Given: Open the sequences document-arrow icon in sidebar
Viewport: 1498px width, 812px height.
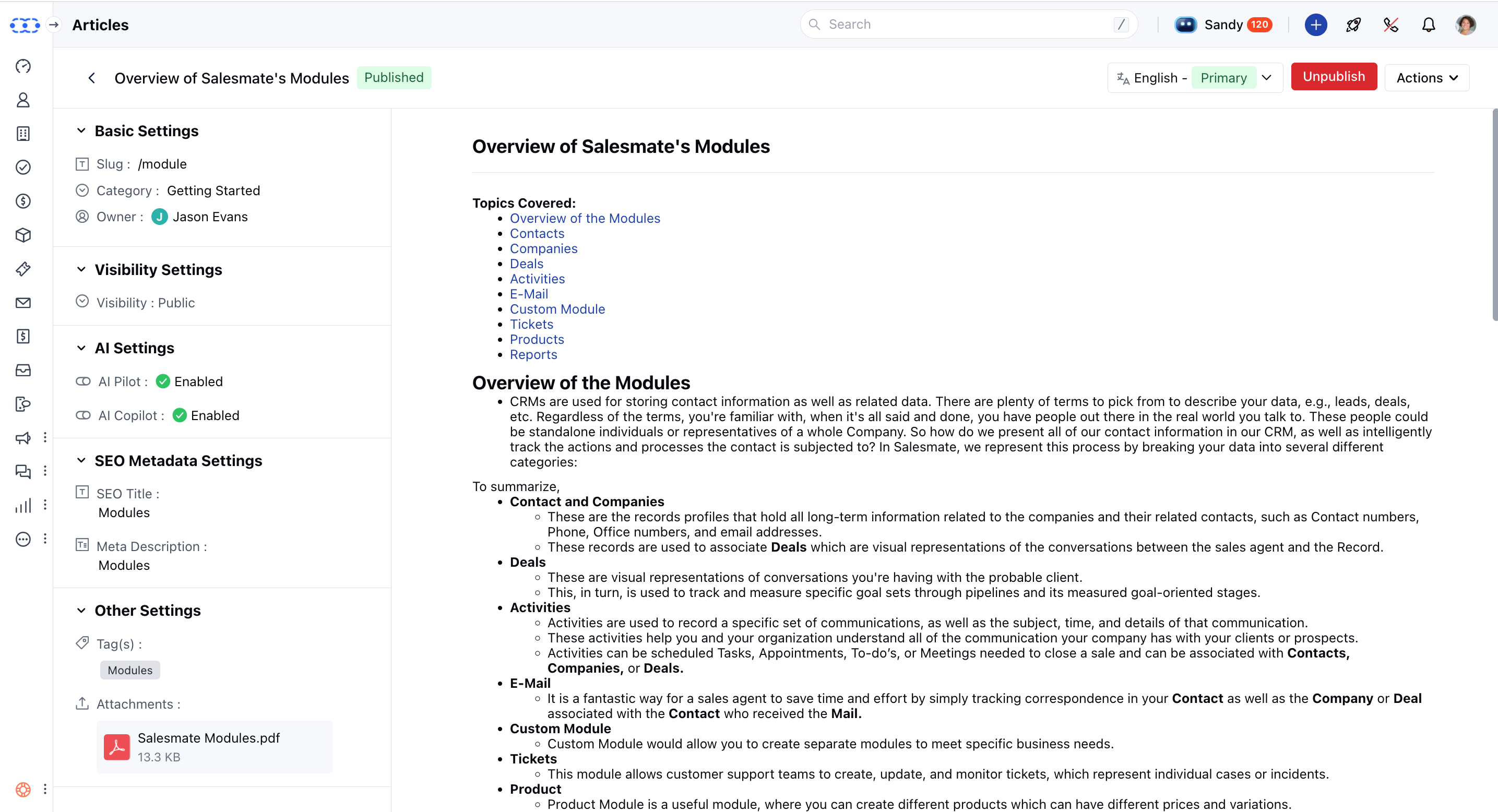Looking at the screenshot, I should [x=23, y=404].
